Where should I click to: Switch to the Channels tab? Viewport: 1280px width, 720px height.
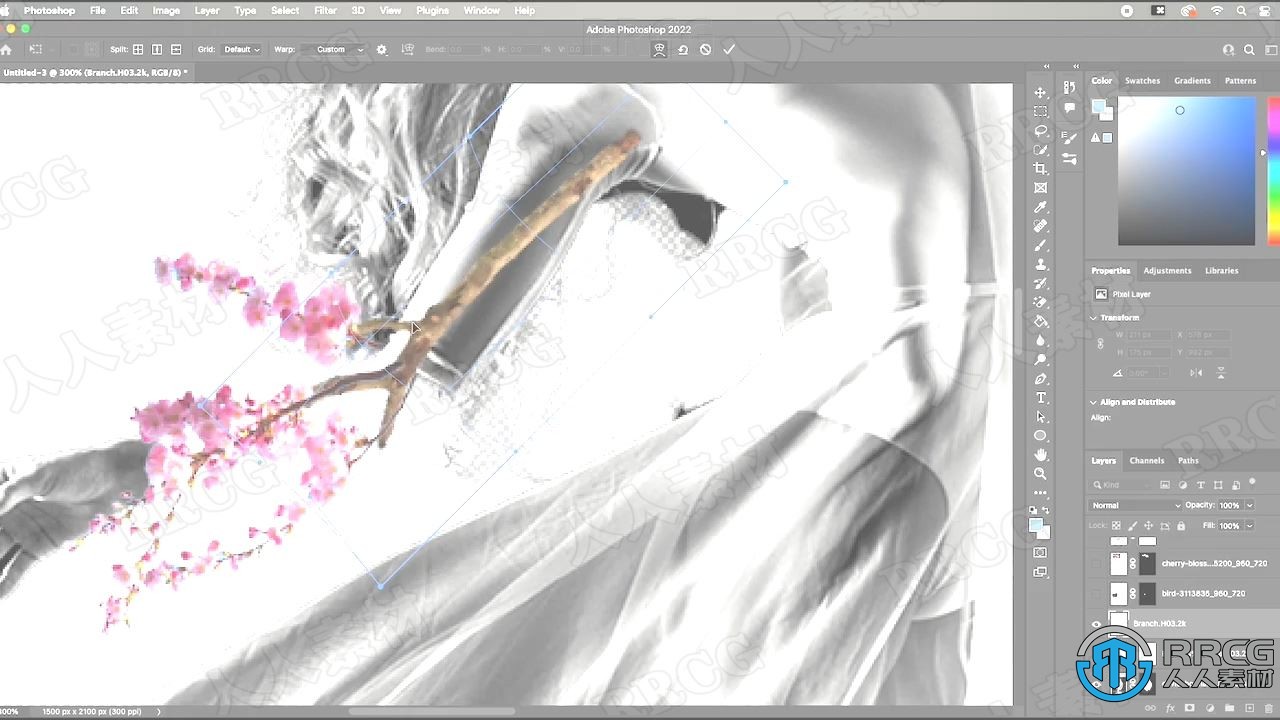pos(1146,461)
